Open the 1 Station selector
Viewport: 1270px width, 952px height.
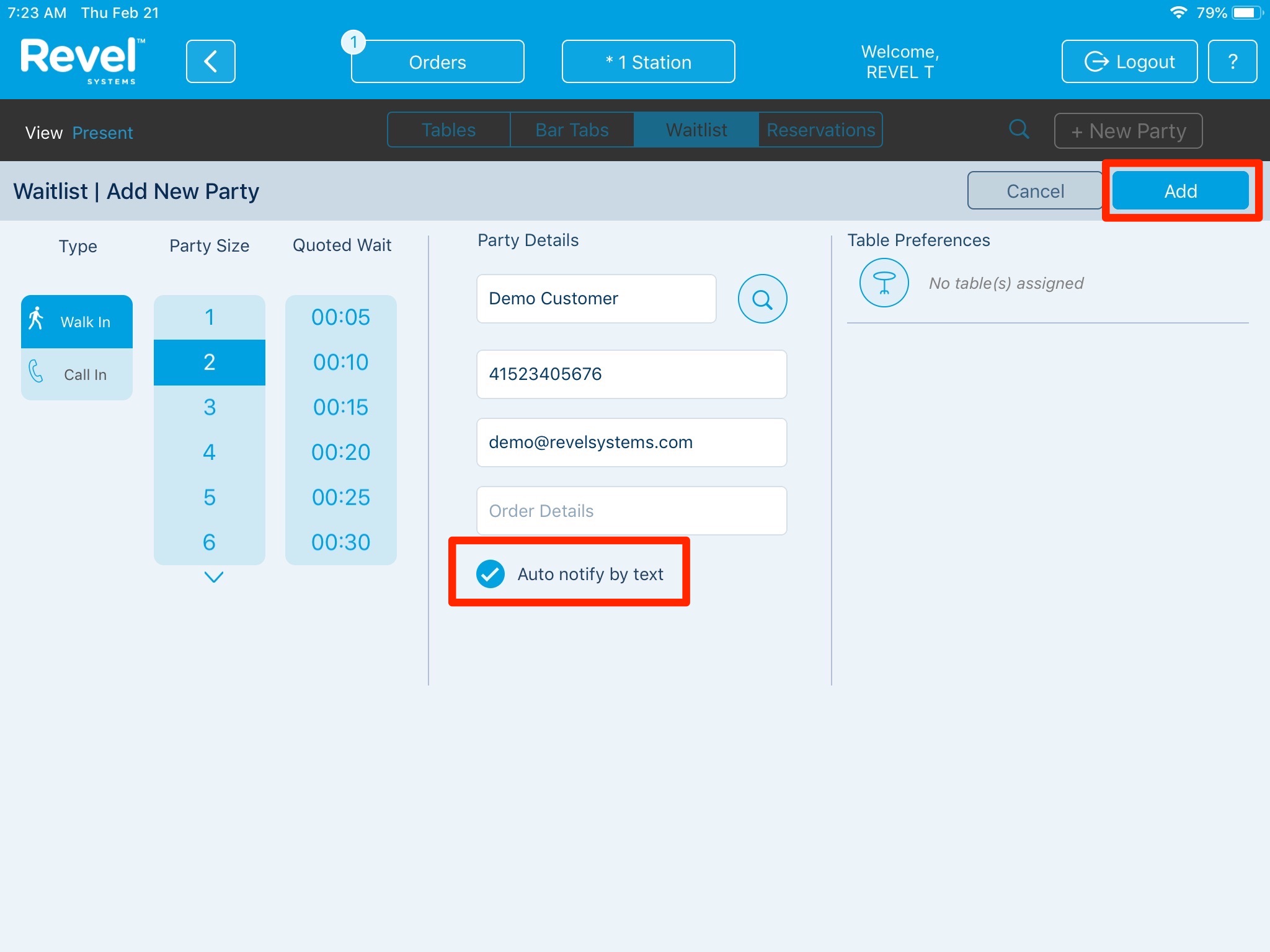[648, 61]
